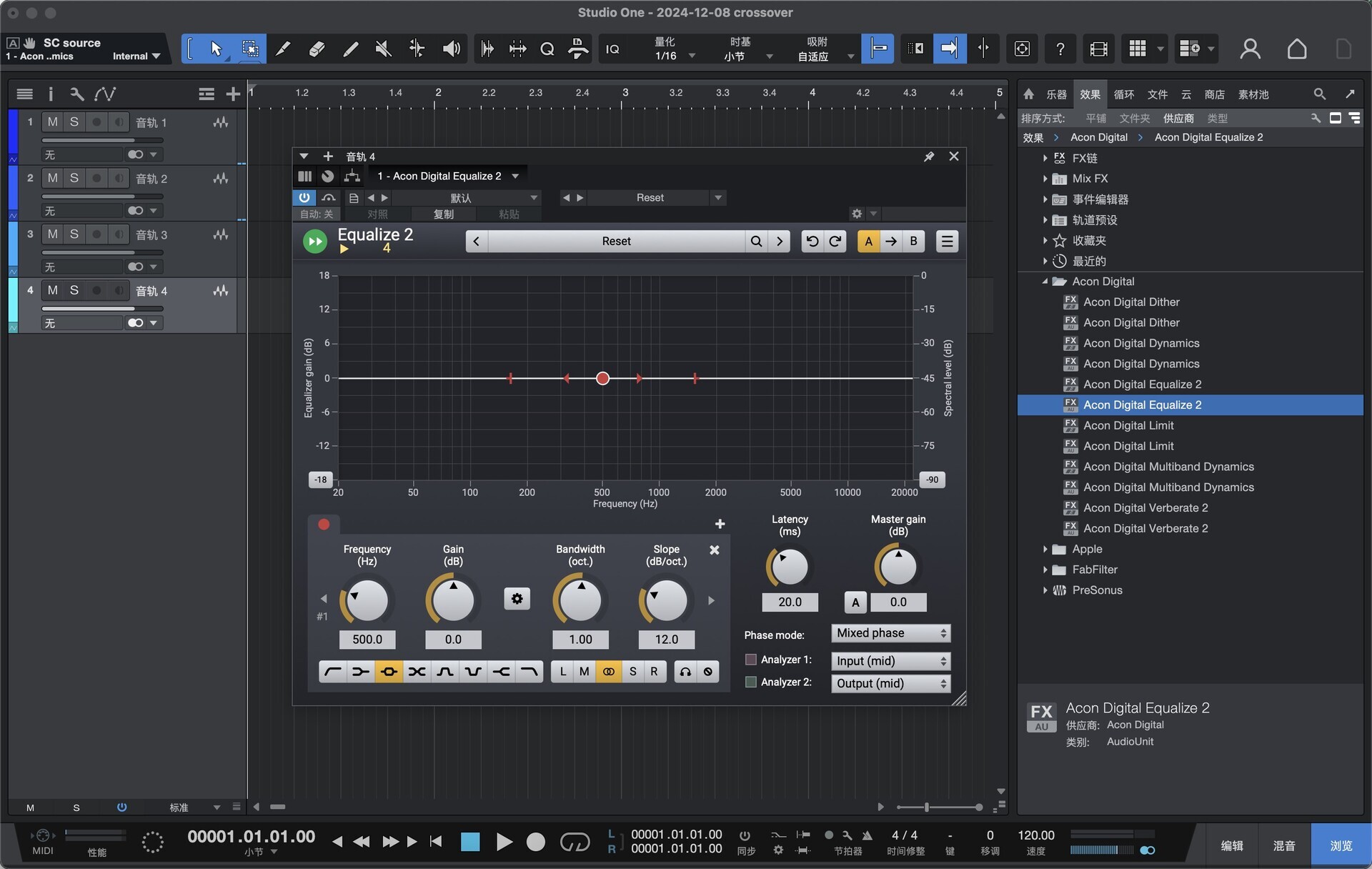This screenshot has height=869, width=1372.
Task: Click the Master gain knob
Action: tap(898, 567)
